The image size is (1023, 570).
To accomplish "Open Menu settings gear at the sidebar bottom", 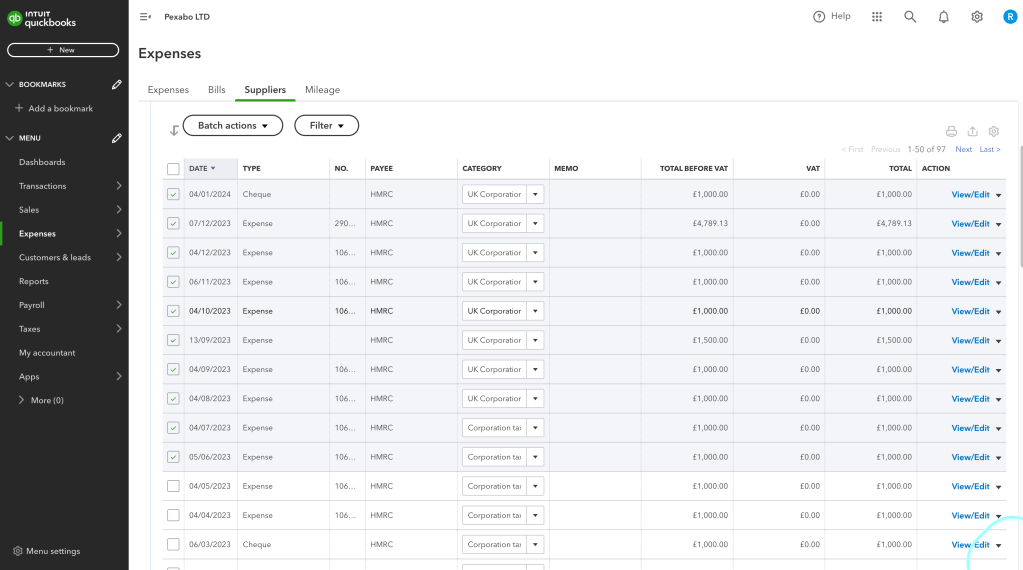I will [18, 551].
